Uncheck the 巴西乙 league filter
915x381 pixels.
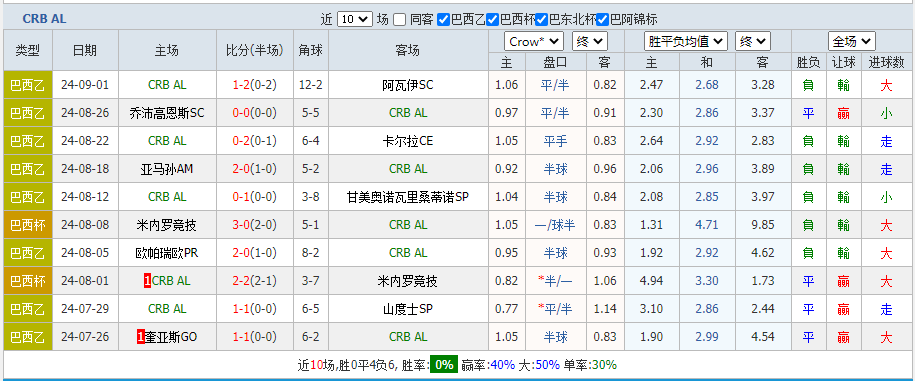(x=443, y=20)
